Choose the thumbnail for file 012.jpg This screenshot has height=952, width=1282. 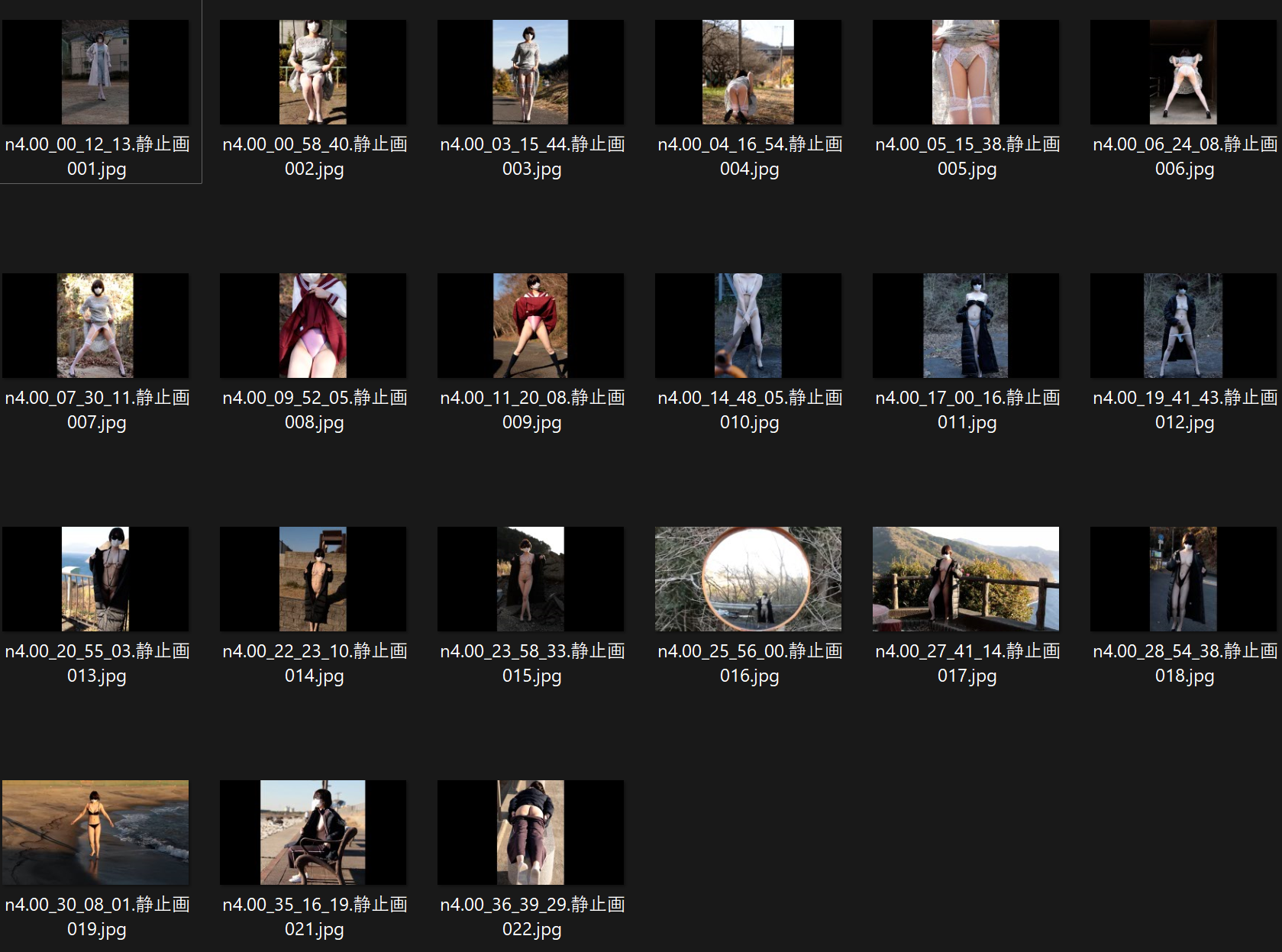pos(1184,326)
